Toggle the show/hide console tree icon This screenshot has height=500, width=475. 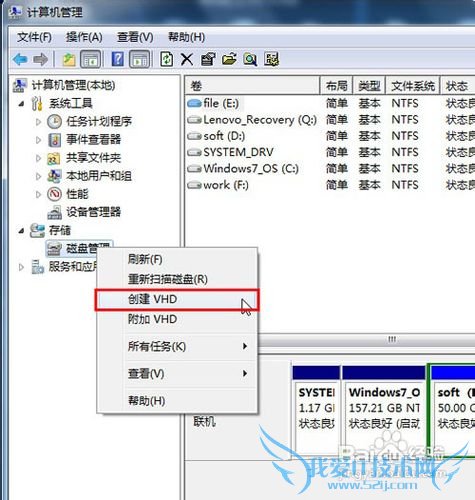click(90, 59)
